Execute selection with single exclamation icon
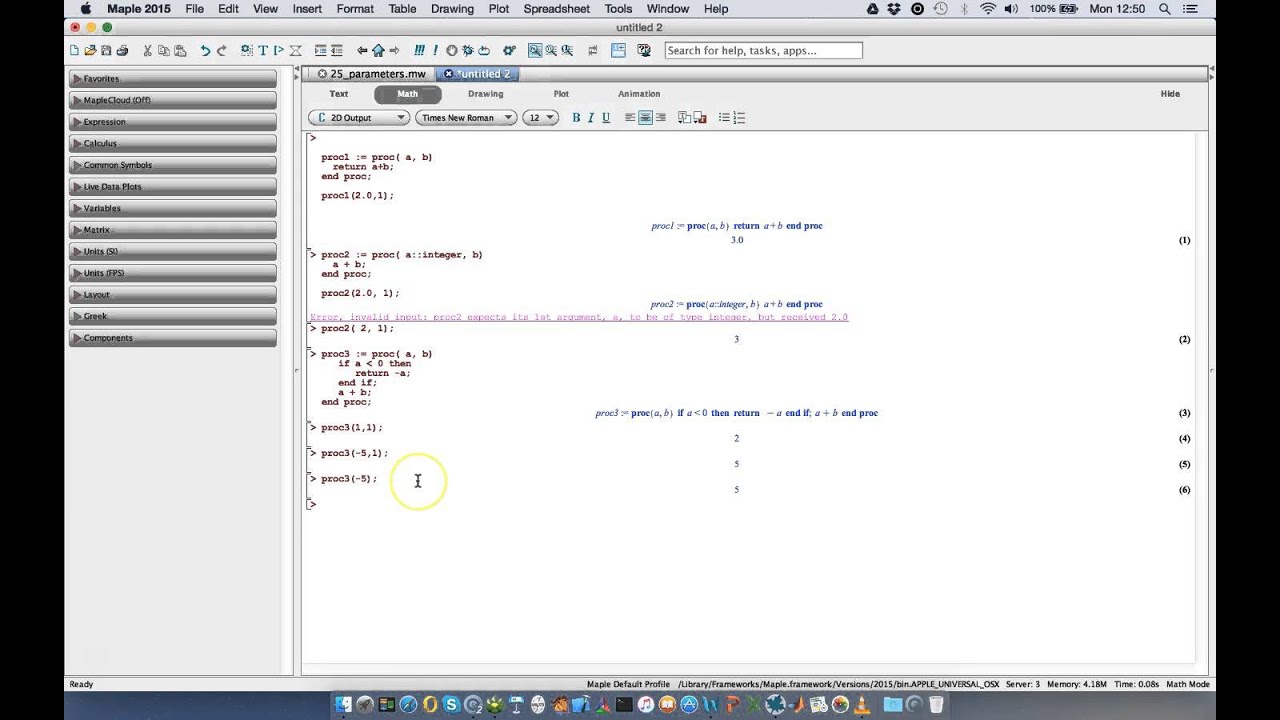 pyautogui.click(x=435, y=50)
